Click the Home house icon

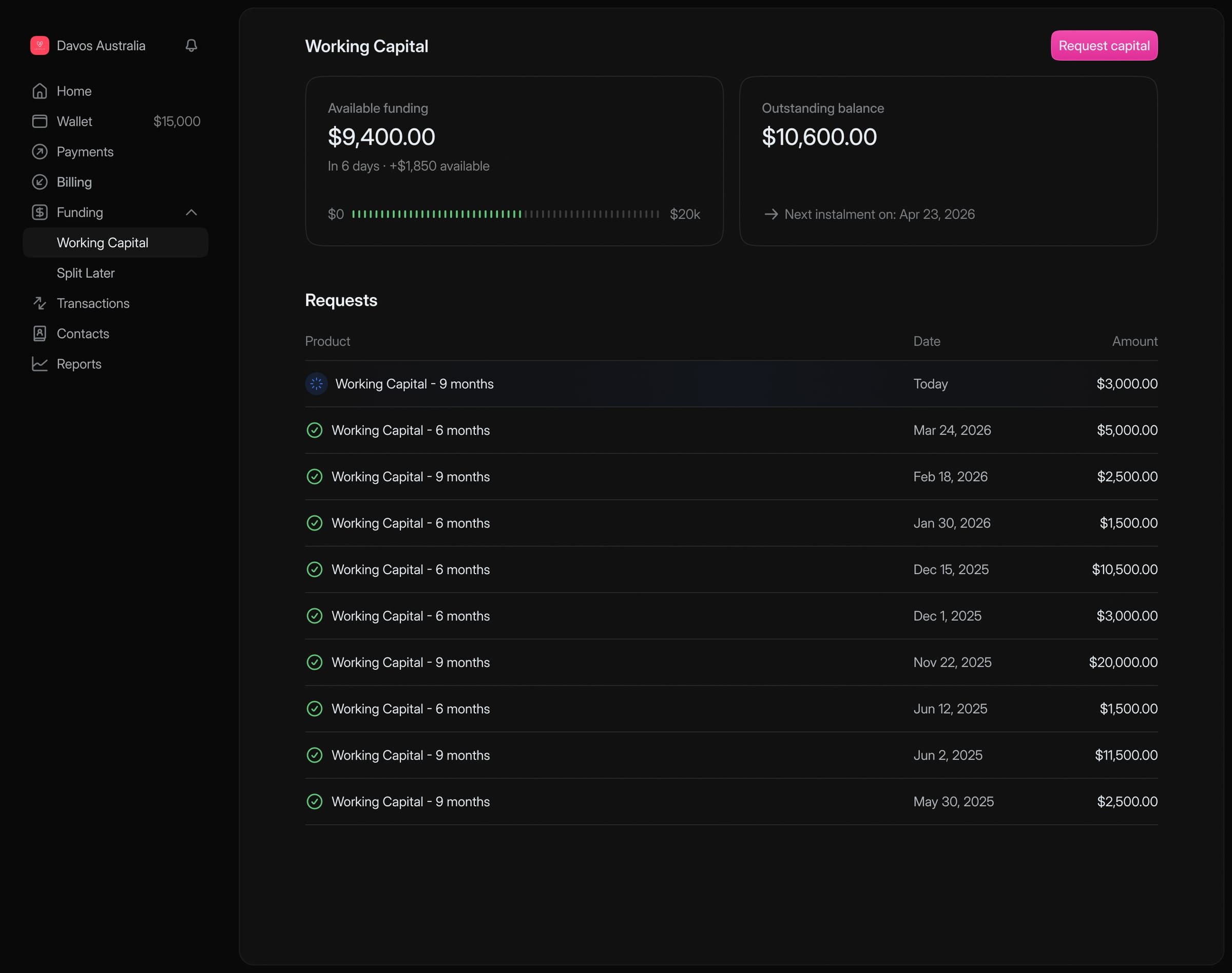click(x=40, y=91)
